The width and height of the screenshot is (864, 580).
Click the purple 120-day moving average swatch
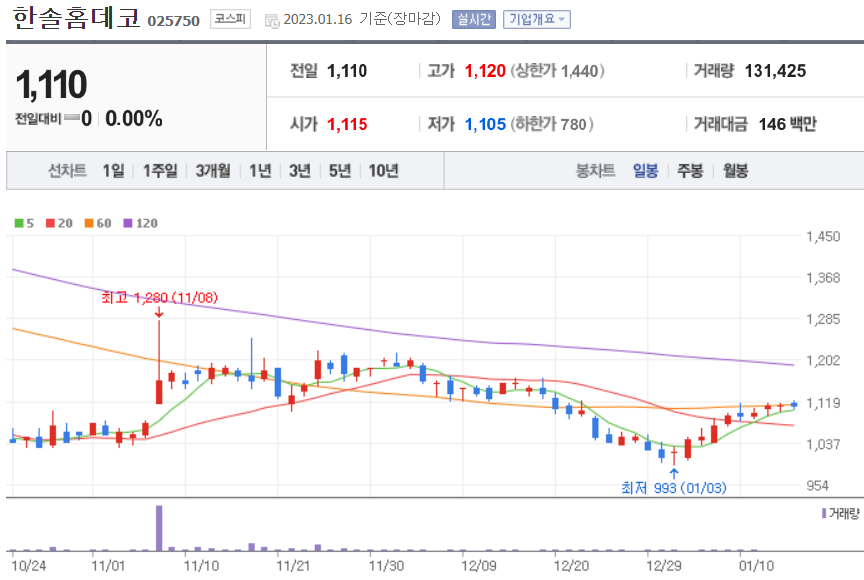(128, 223)
